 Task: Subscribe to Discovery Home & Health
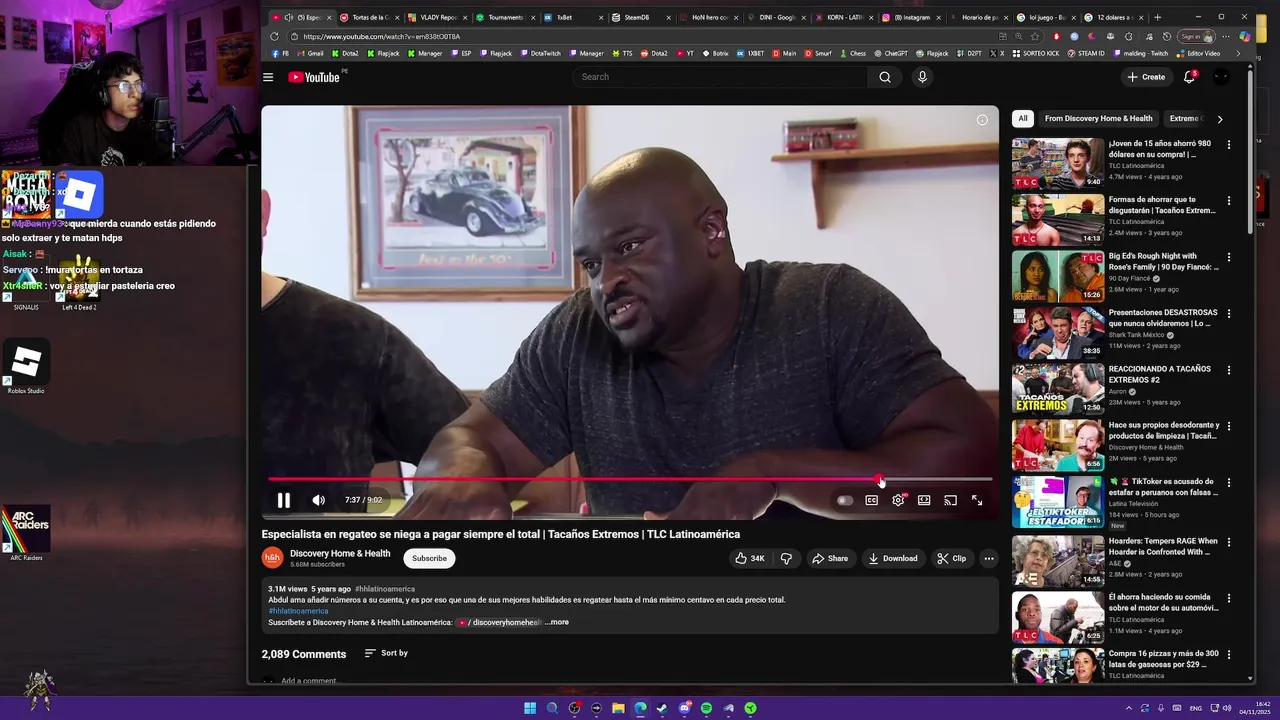[x=430, y=558]
